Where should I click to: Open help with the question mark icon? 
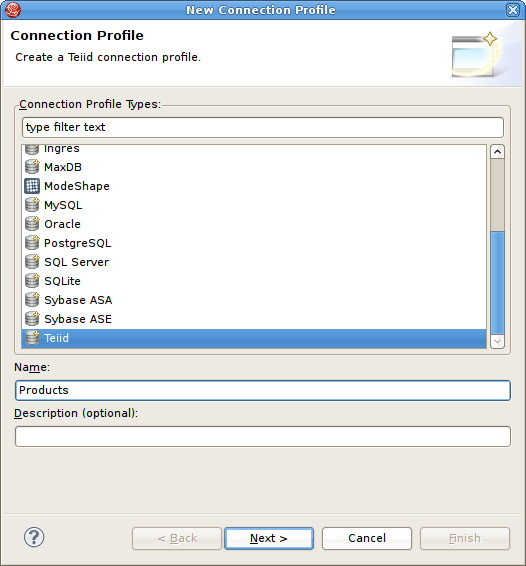point(34,537)
